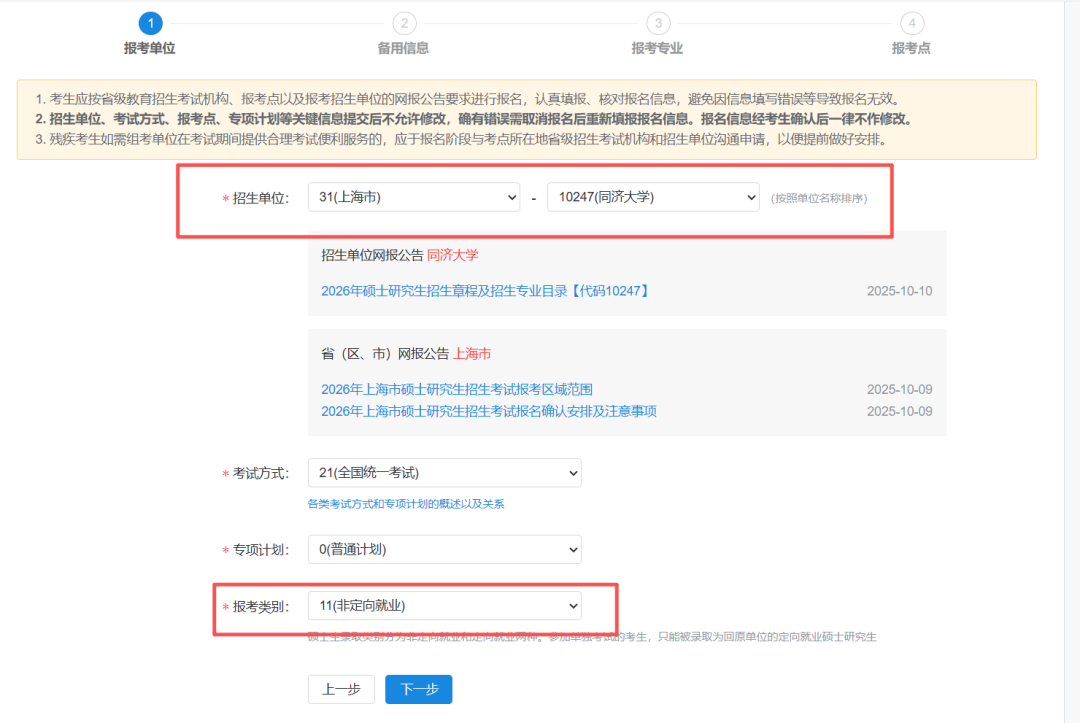Viewport: 1080px width, 723px height.
Task: Open the 报名确认安排及注意事项 announcement link
Action: coord(488,411)
